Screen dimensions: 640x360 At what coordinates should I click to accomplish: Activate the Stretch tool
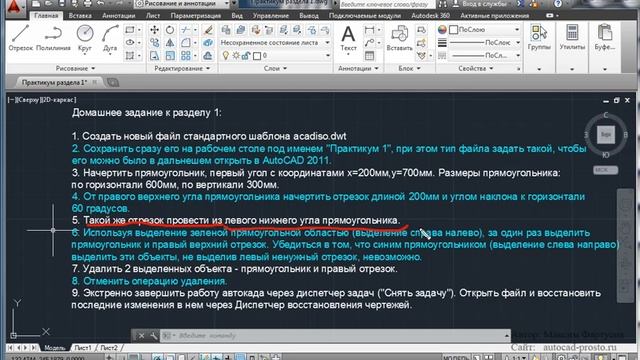(154, 56)
